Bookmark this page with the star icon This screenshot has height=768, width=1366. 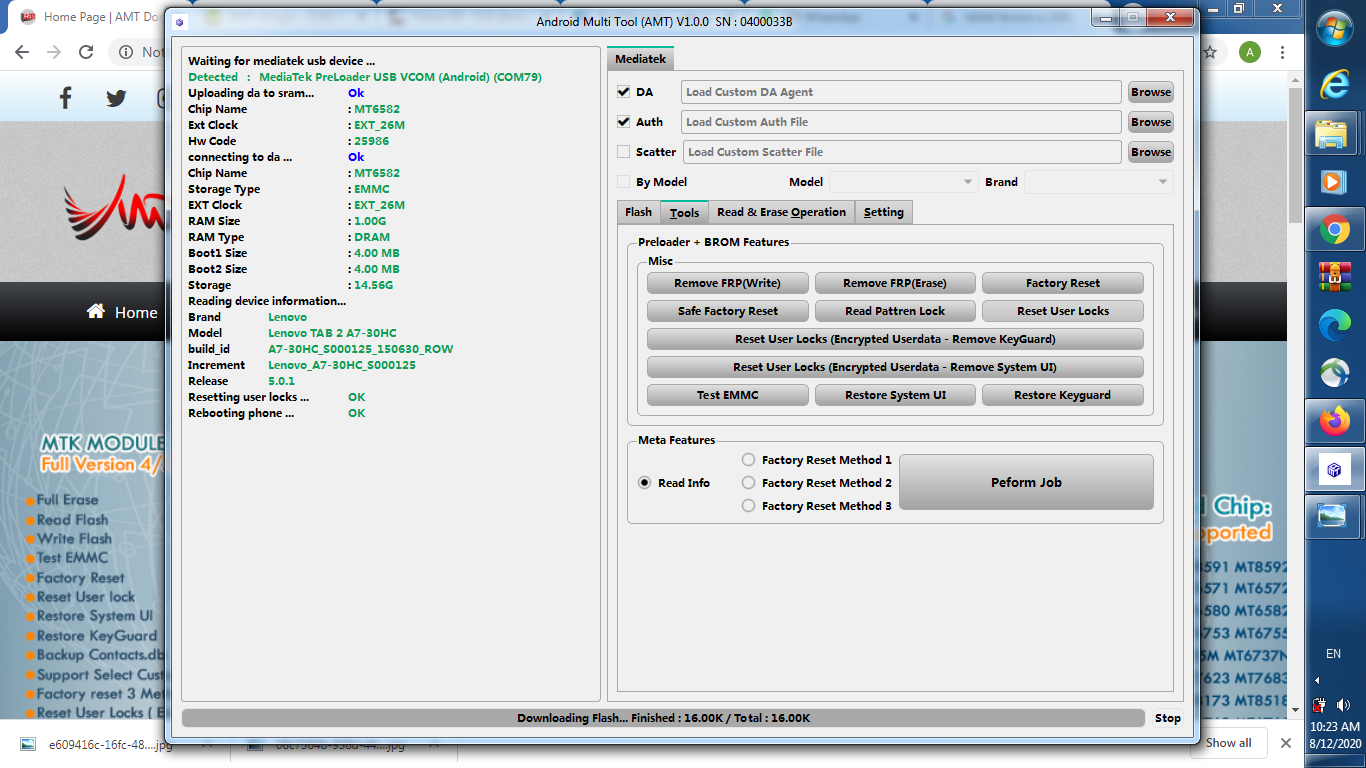click(x=1210, y=52)
